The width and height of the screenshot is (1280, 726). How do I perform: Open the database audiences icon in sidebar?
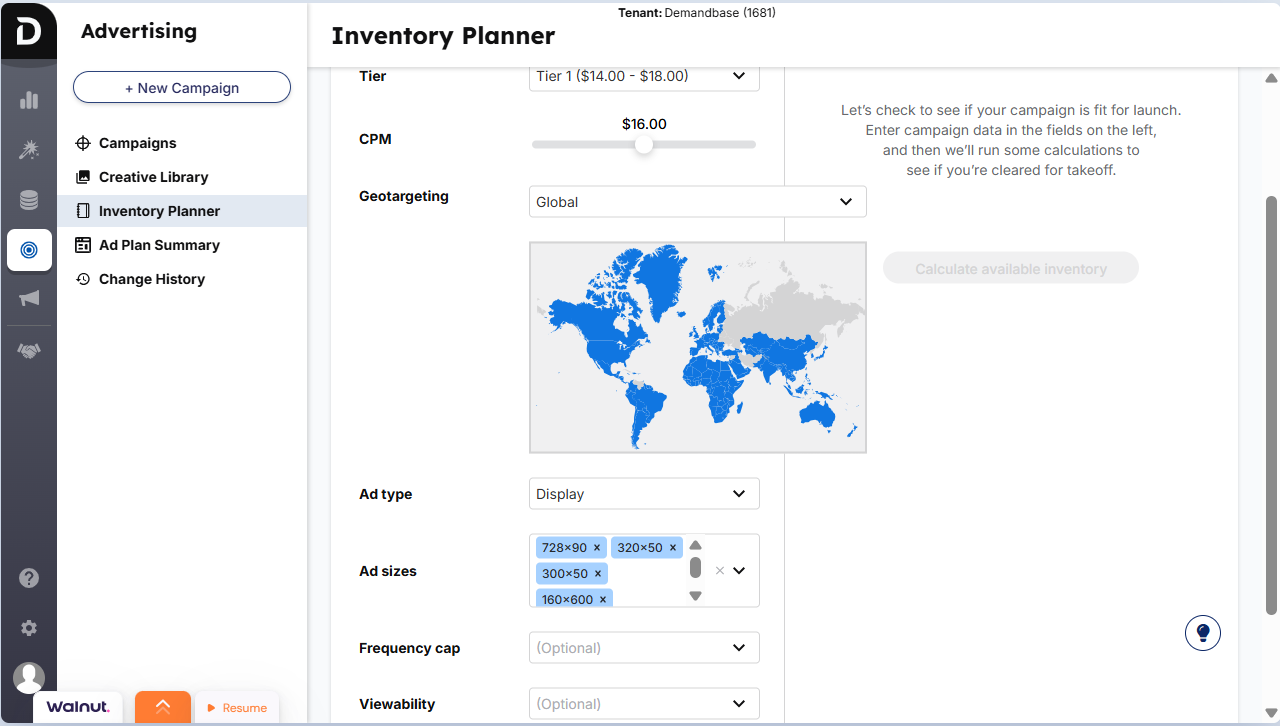(28, 199)
